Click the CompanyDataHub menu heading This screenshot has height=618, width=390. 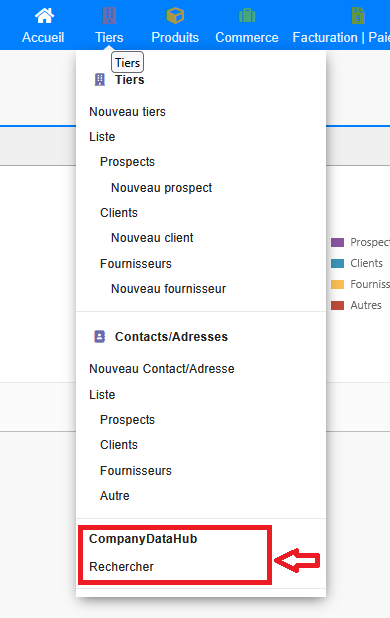pyautogui.click(x=143, y=539)
